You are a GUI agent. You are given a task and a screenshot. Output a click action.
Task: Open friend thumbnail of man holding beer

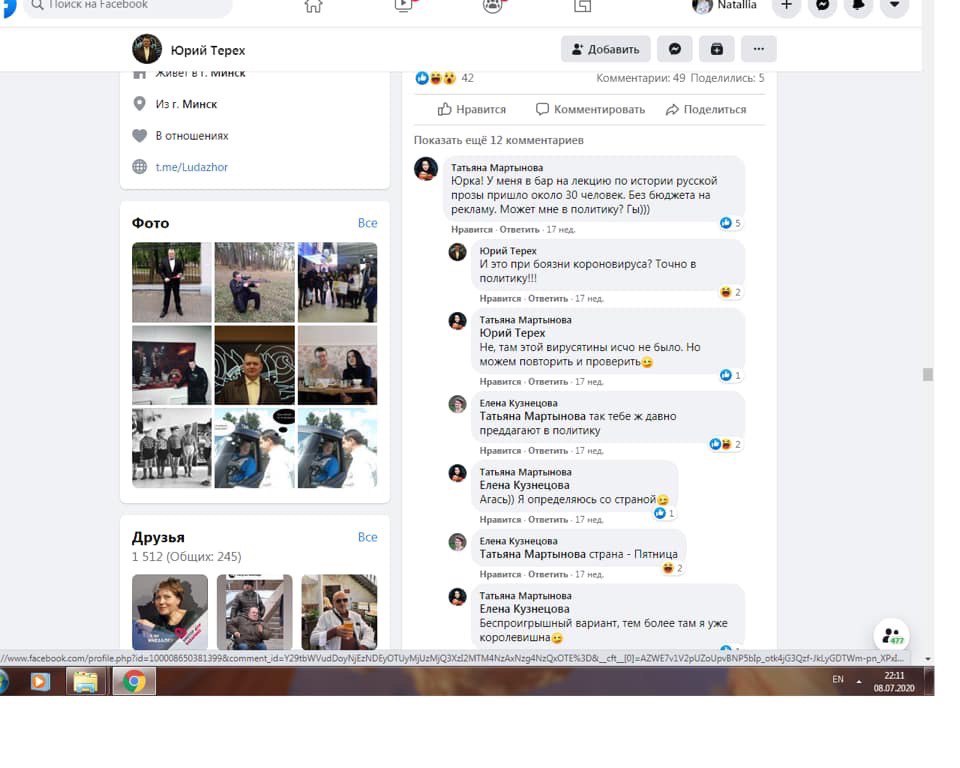coord(339,612)
